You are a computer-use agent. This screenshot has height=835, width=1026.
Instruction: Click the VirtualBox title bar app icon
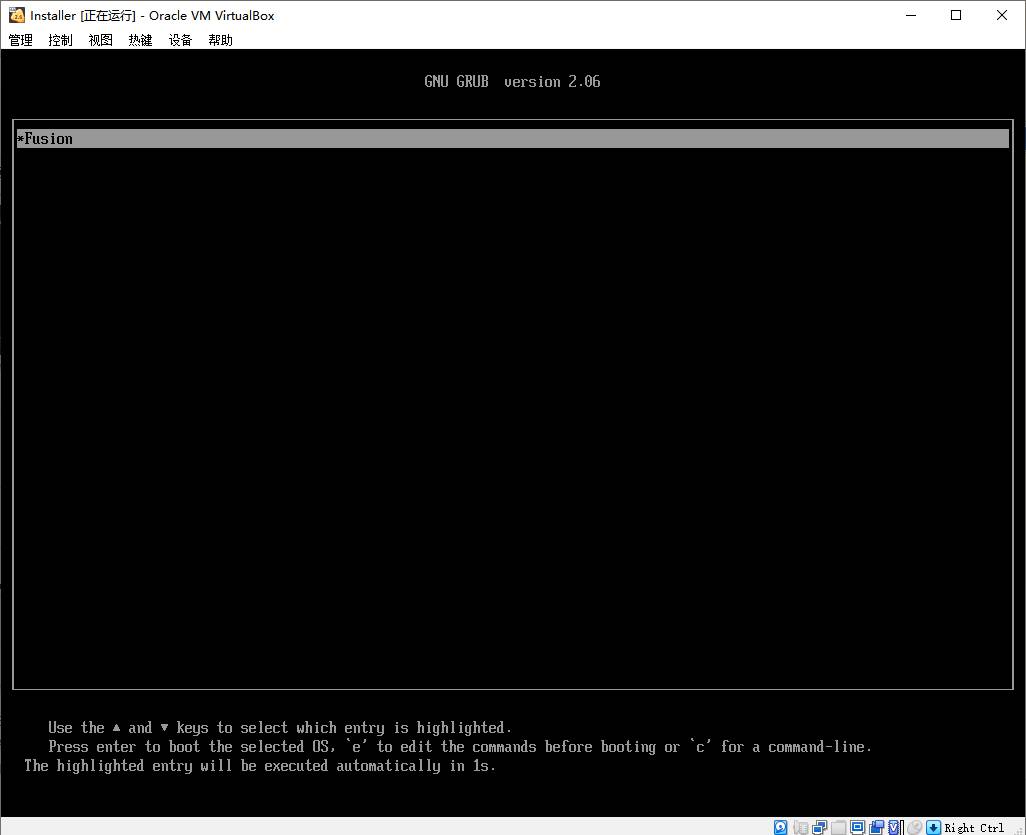[x=16, y=15]
